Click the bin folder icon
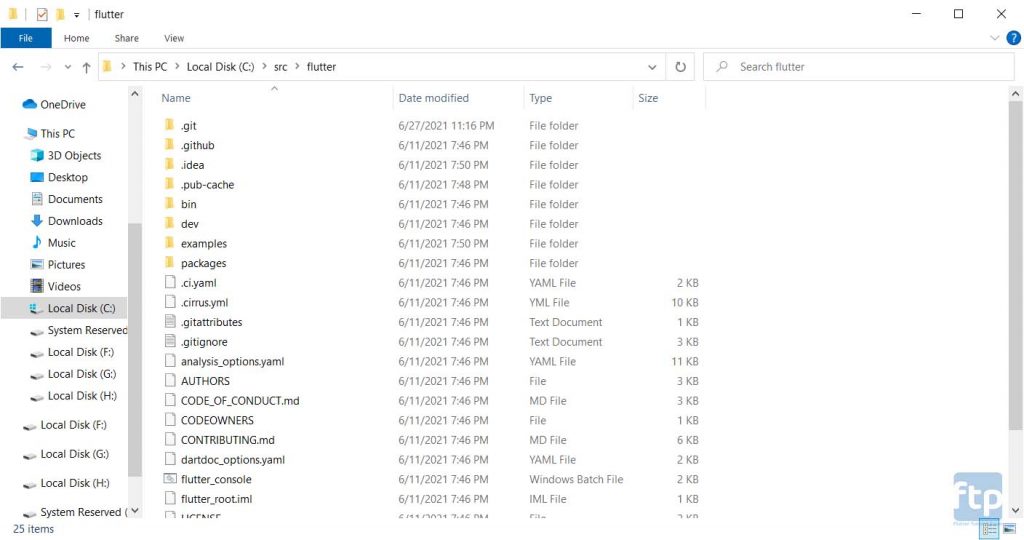This screenshot has height=540, width=1024. pyautogui.click(x=170, y=203)
